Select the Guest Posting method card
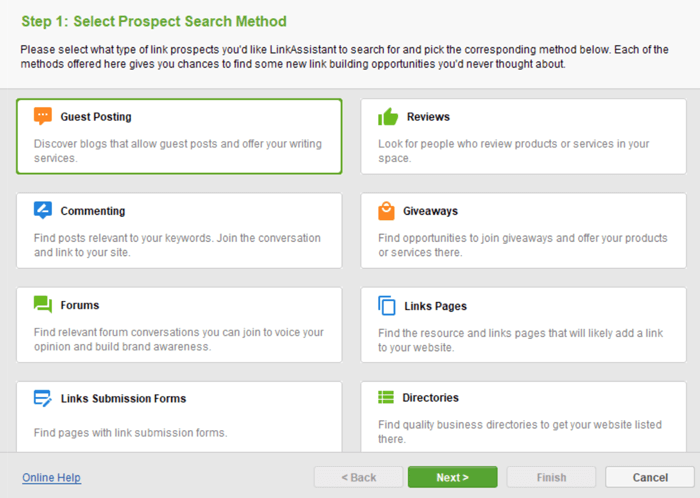 pyautogui.click(x=179, y=136)
